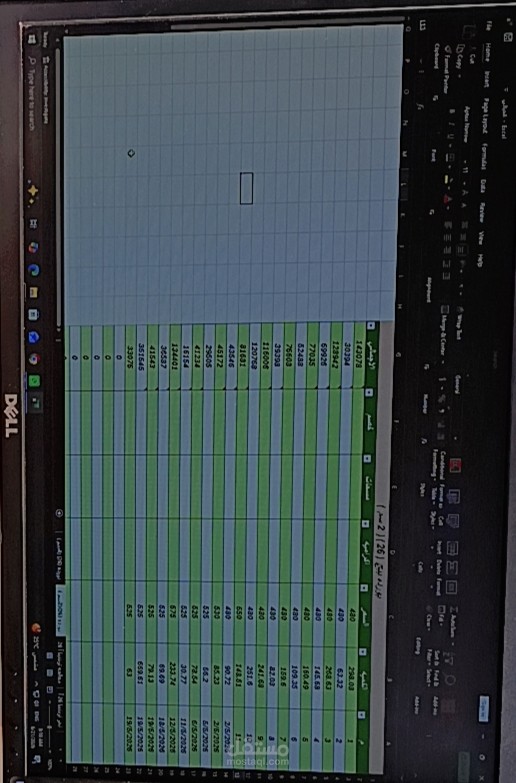
Task: Click the Copy command icon
Action: point(460,48)
